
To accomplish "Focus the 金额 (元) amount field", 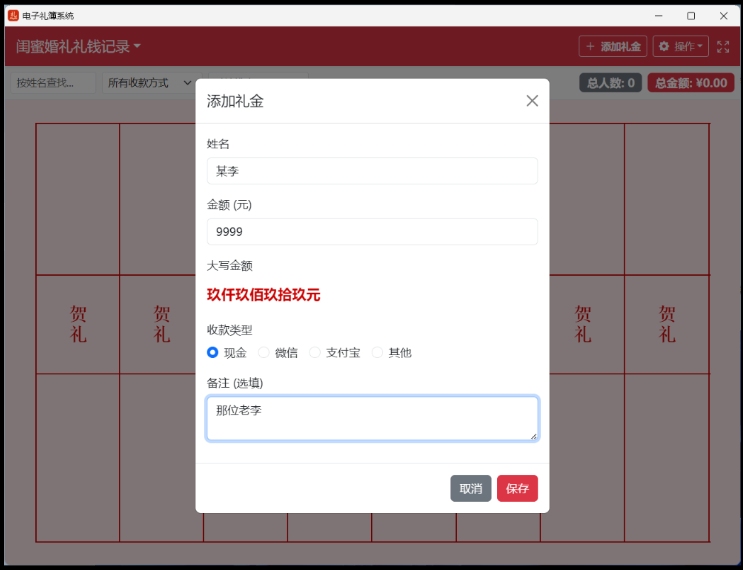I will pos(372,232).
